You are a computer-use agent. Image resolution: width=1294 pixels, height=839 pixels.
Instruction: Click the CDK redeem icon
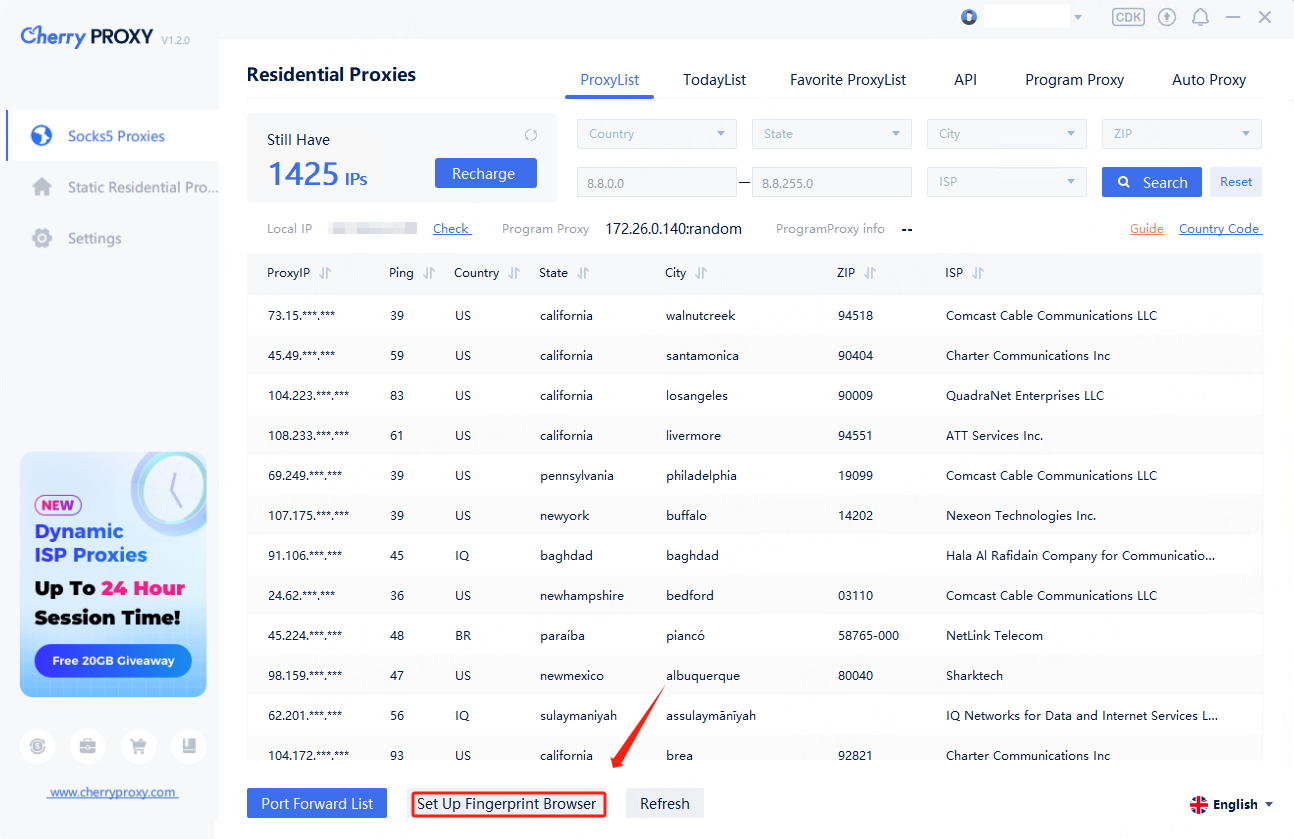[x=1128, y=17]
